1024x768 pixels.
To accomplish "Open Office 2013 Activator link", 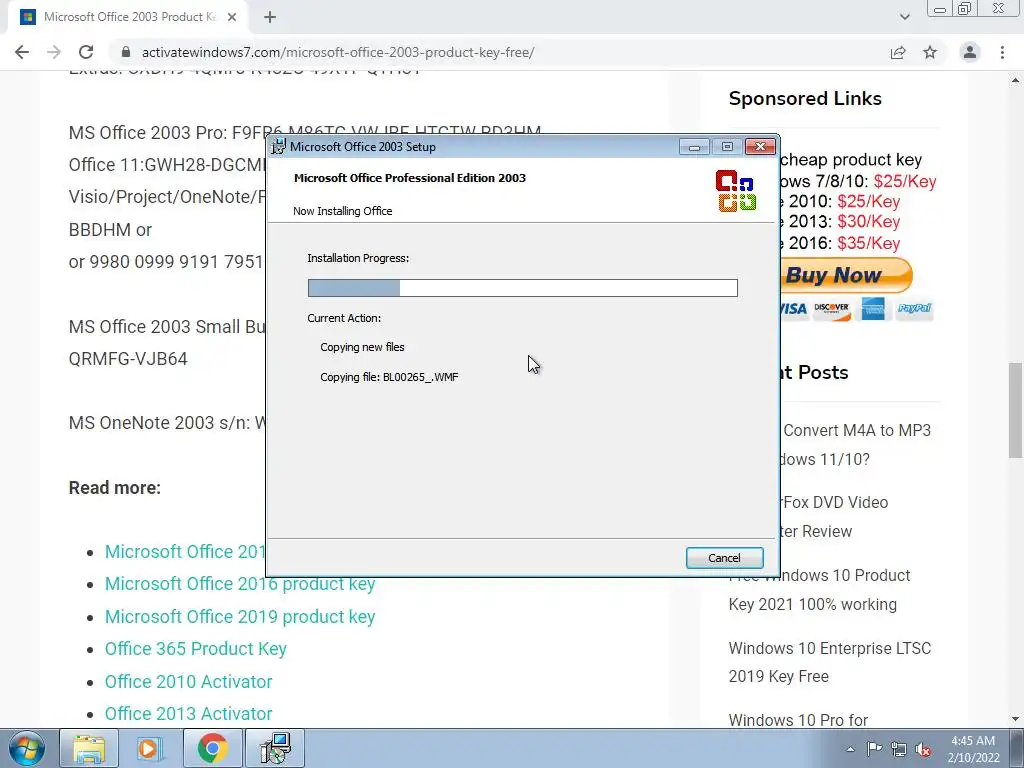I will [x=189, y=713].
